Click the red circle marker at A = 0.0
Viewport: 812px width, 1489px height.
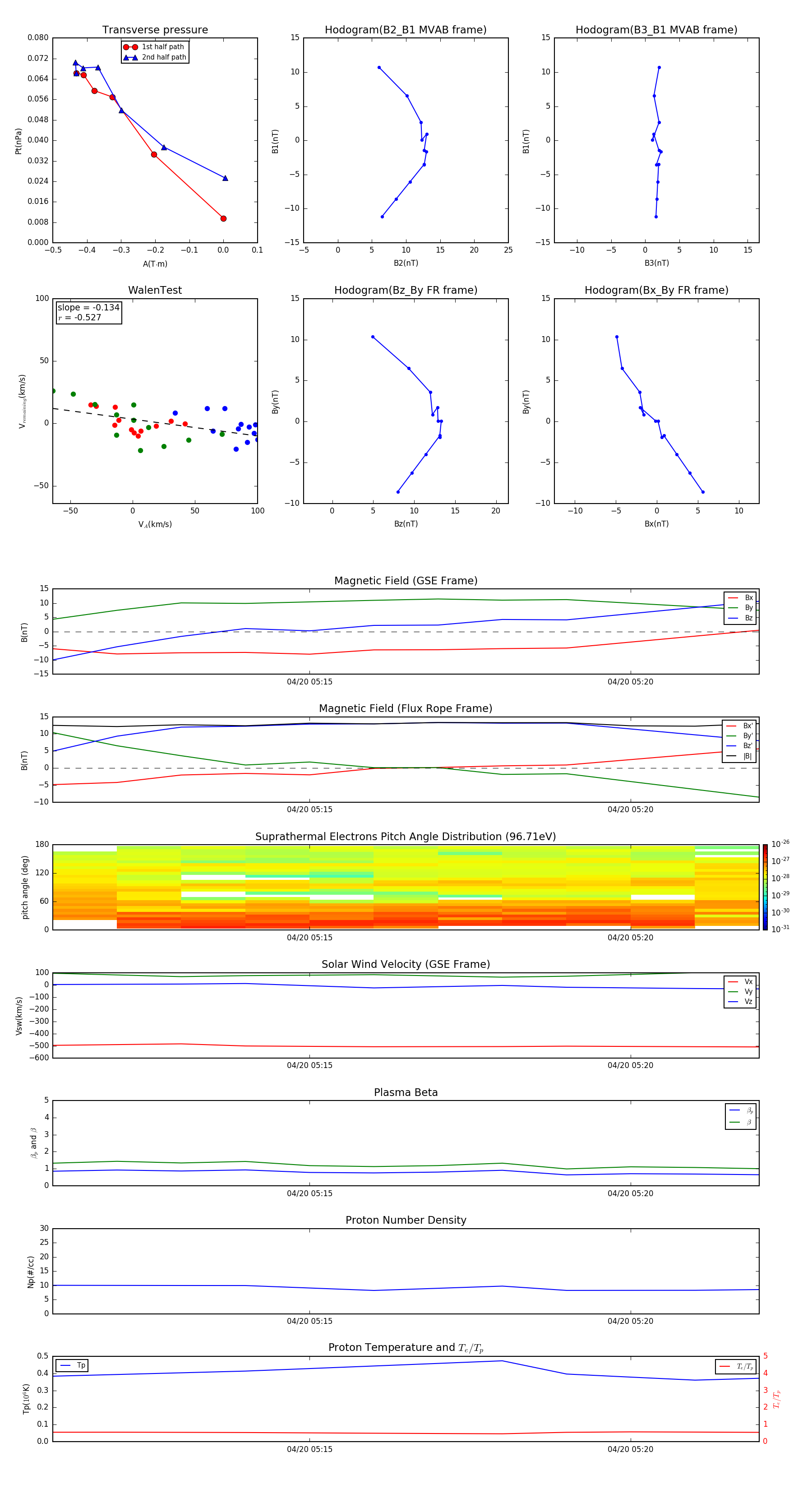(223, 218)
